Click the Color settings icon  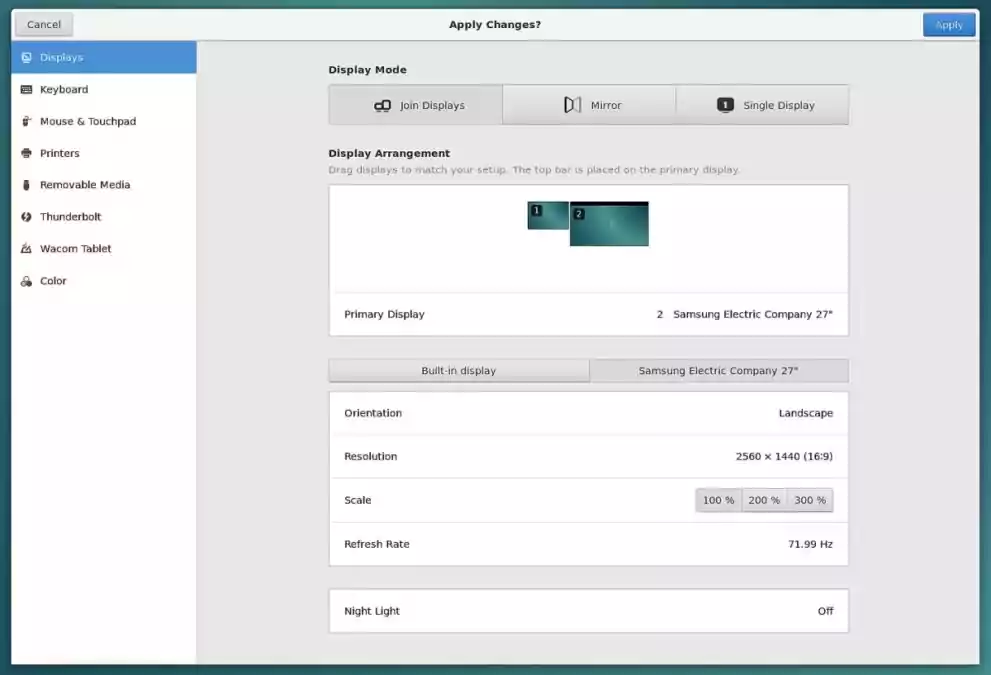(x=26, y=281)
